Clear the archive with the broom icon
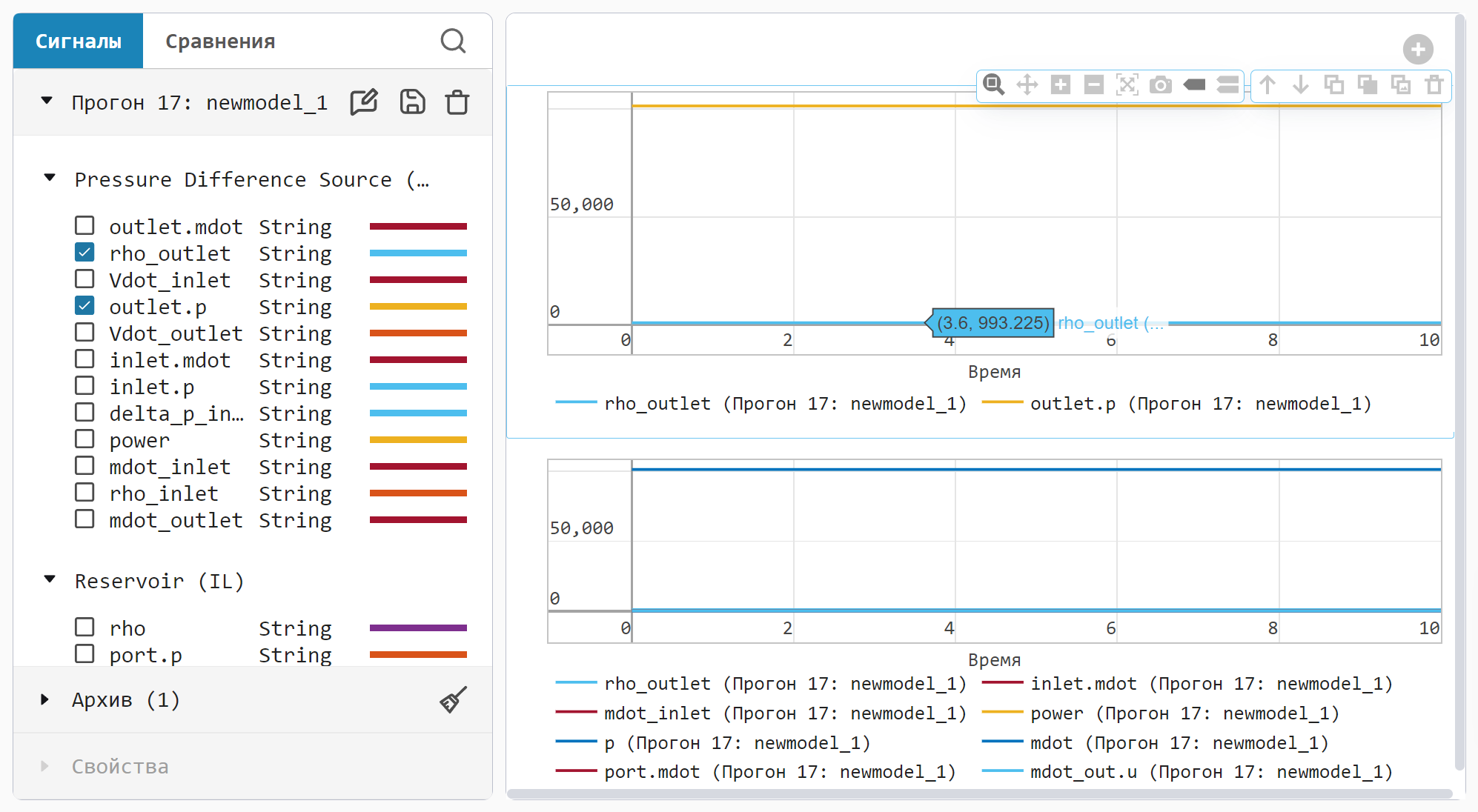Viewport: 1478px width, 812px height. coord(453,699)
